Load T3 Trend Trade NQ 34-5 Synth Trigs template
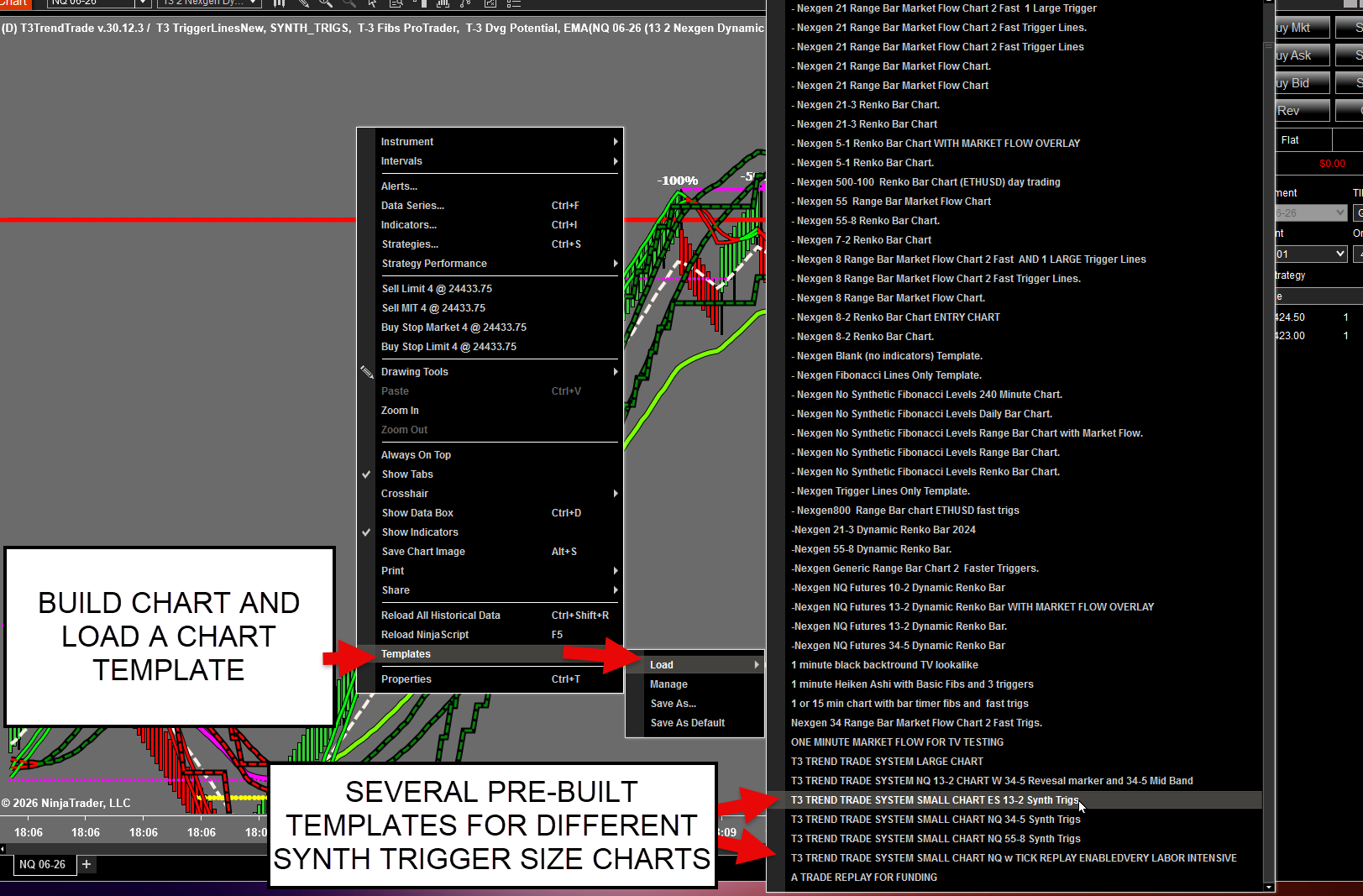This screenshot has width=1363, height=896. (x=936, y=820)
